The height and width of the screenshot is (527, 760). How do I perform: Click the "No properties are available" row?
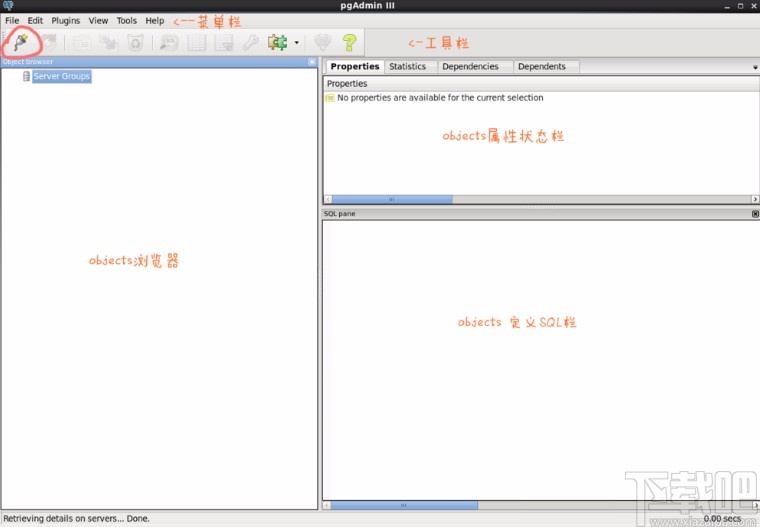pyautogui.click(x=541, y=98)
